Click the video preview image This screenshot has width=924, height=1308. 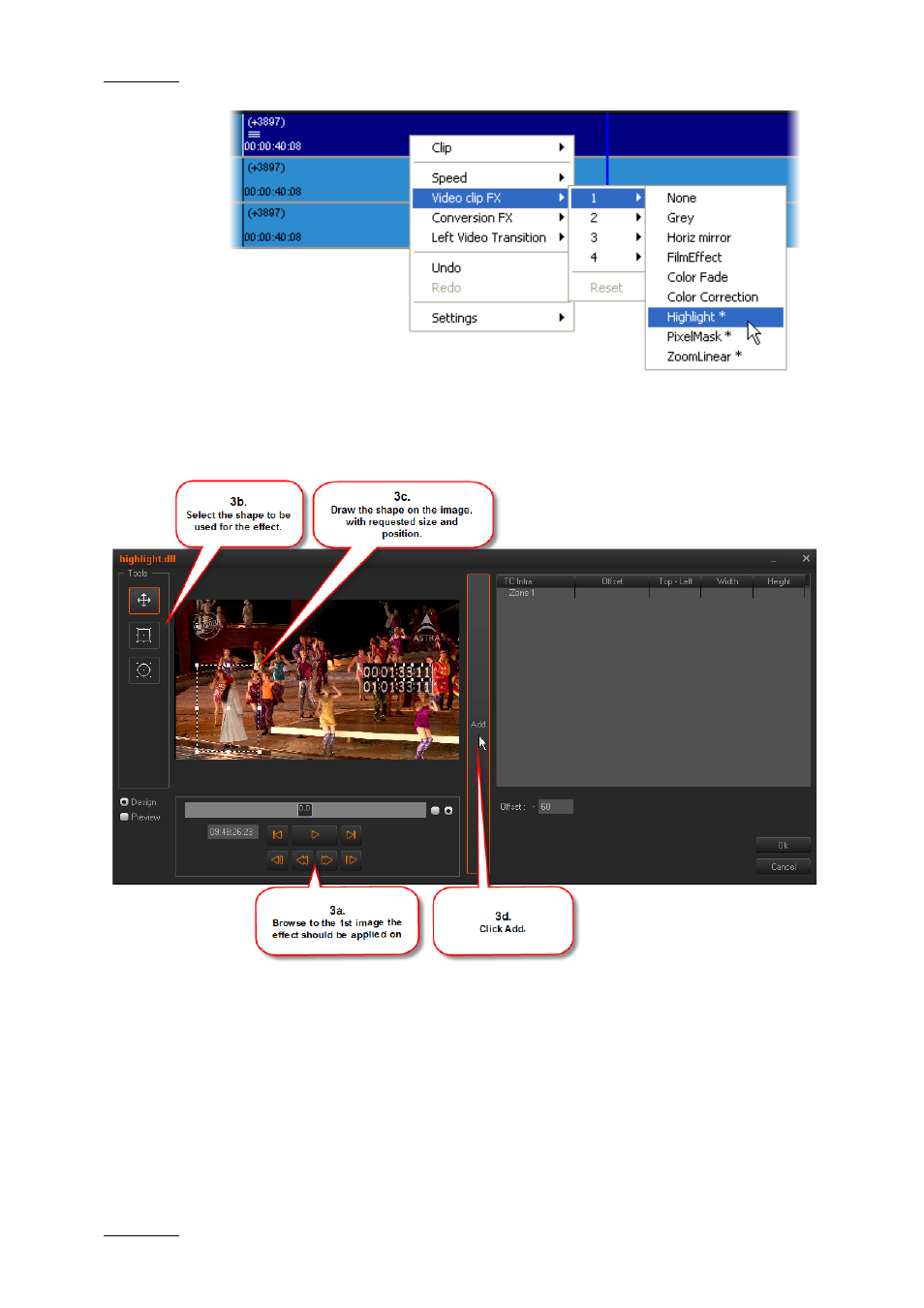click(318, 679)
